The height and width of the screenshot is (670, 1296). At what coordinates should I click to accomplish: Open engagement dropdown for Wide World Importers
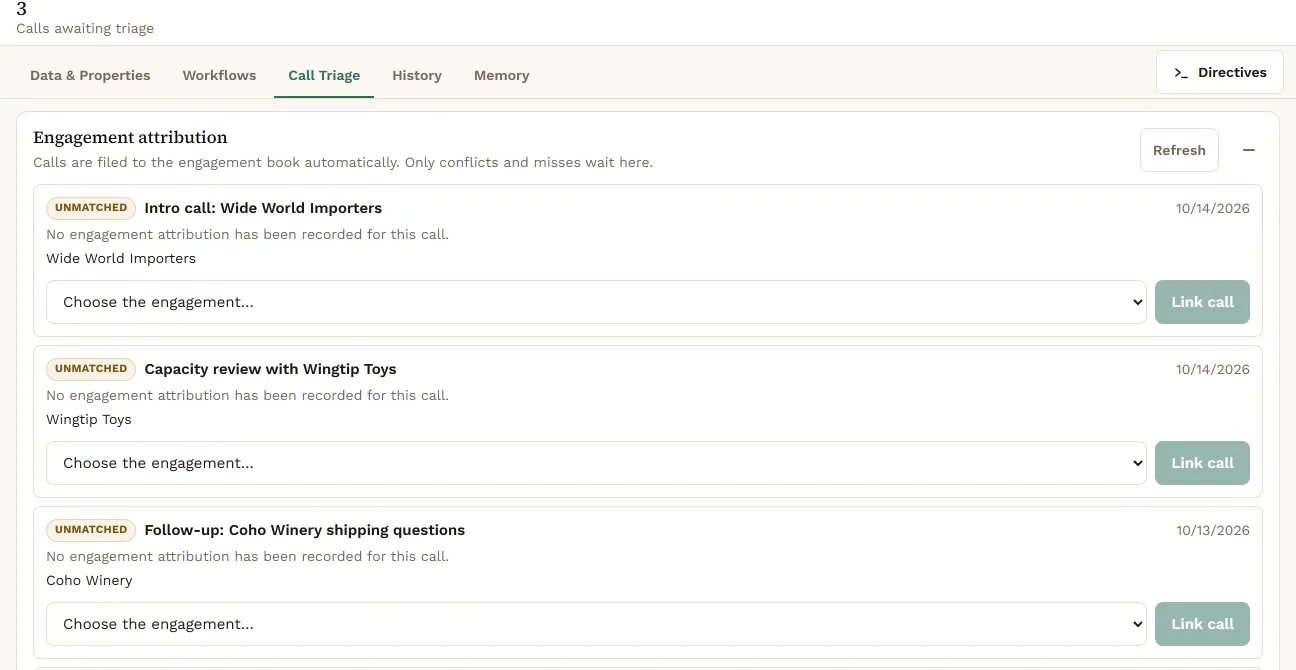pyautogui.click(x=596, y=302)
